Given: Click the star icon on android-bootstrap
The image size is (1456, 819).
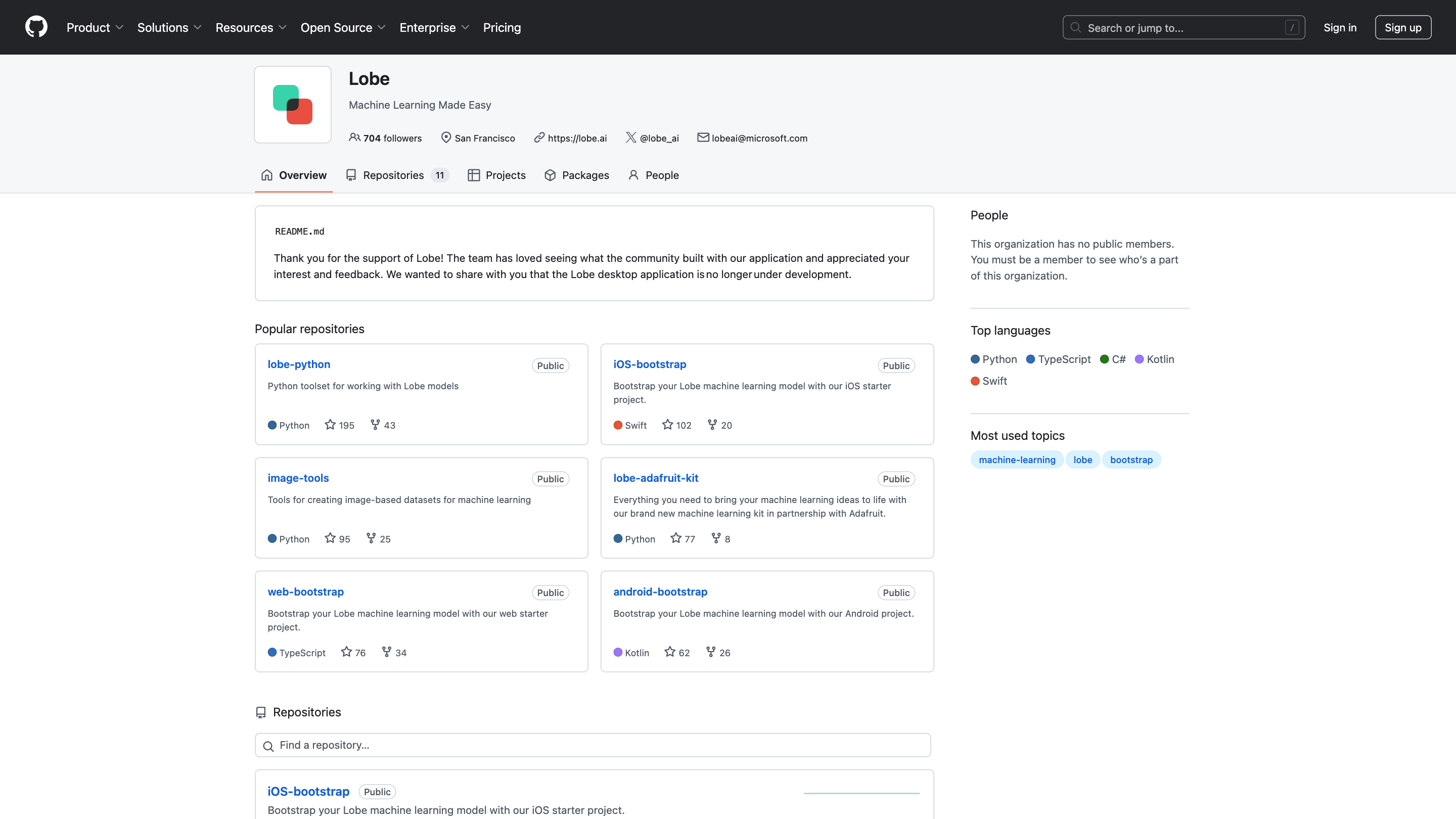Looking at the screenshot, I should (670, 652).
